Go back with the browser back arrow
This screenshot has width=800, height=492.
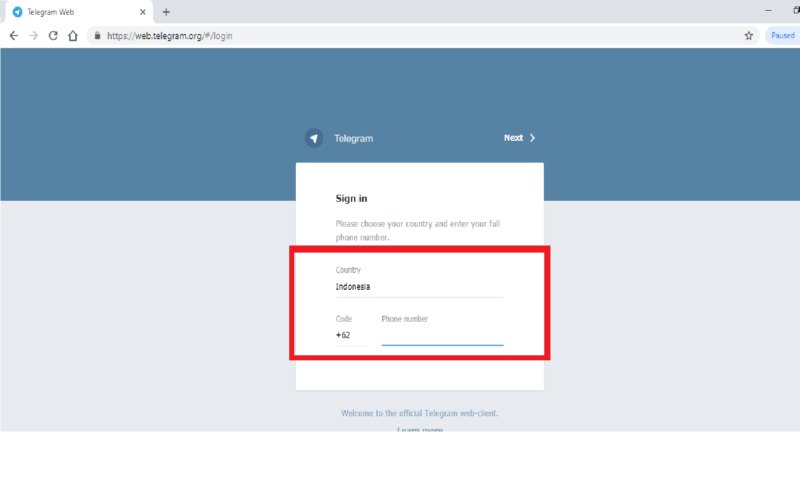(x=14, y=36)
